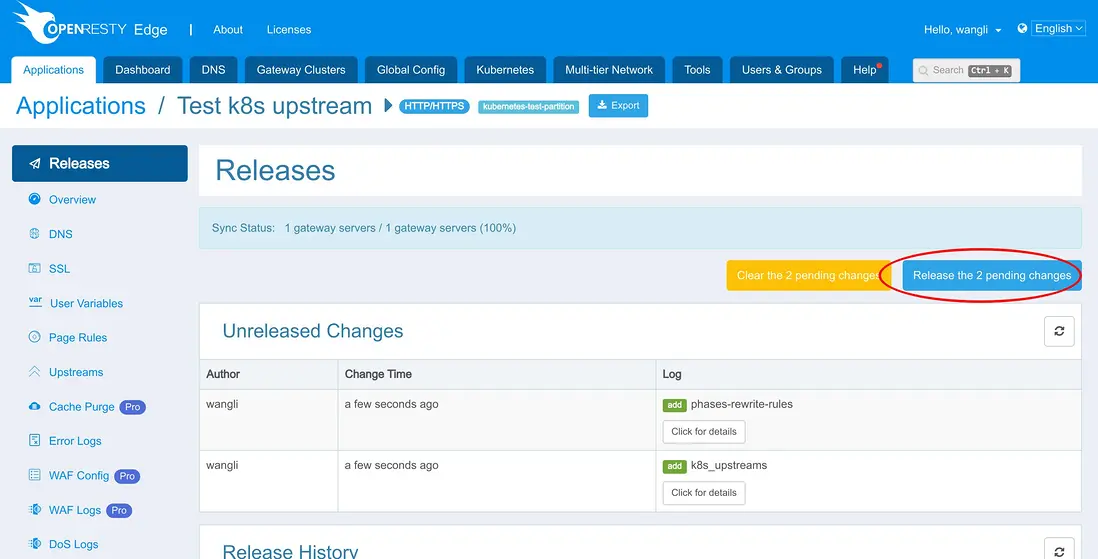Click the Page Rules sidebar icon
1098x559 pixels.
click(34, 337)
